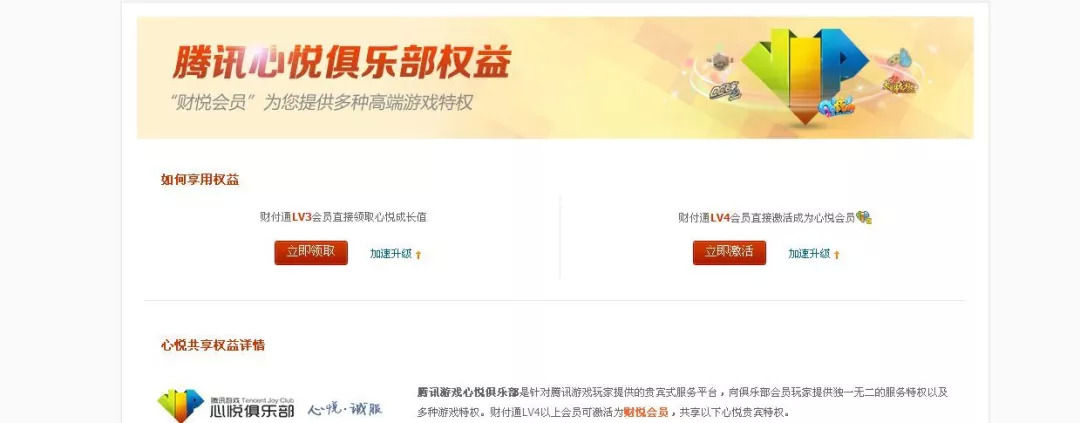
Task: Select the 心悦共享权益详情 section heading
Action: coord(213,345)
